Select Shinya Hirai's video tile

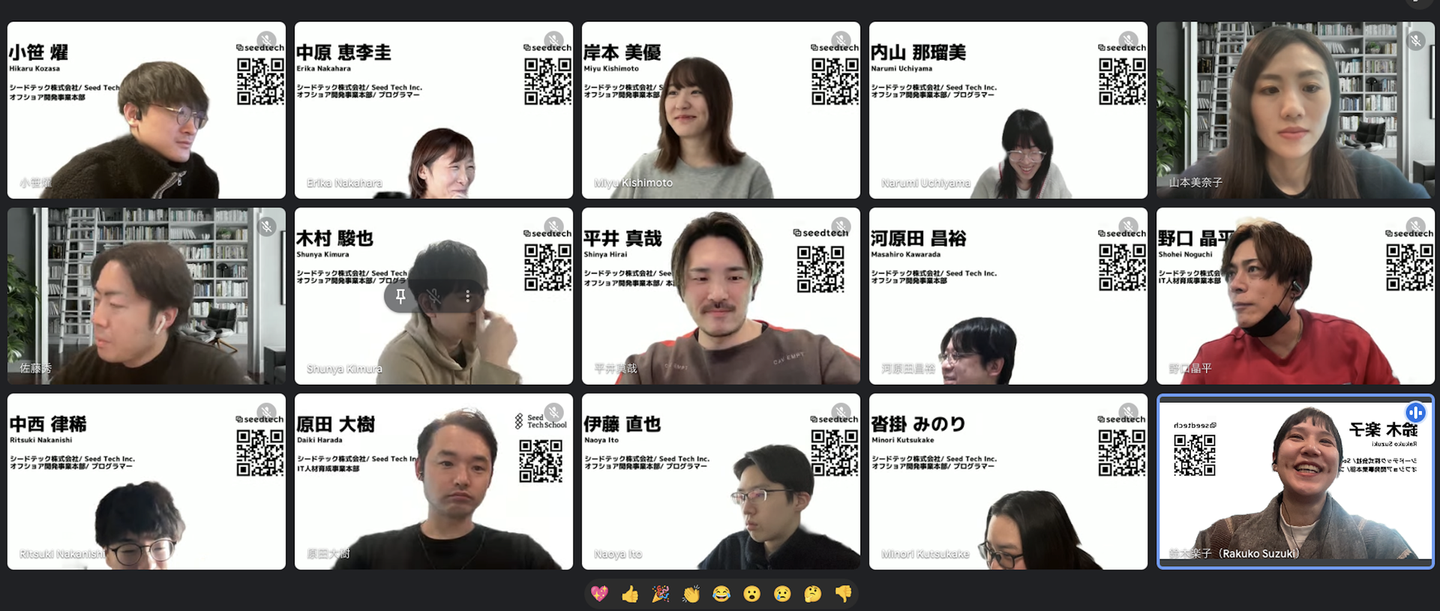click(721, 296)
